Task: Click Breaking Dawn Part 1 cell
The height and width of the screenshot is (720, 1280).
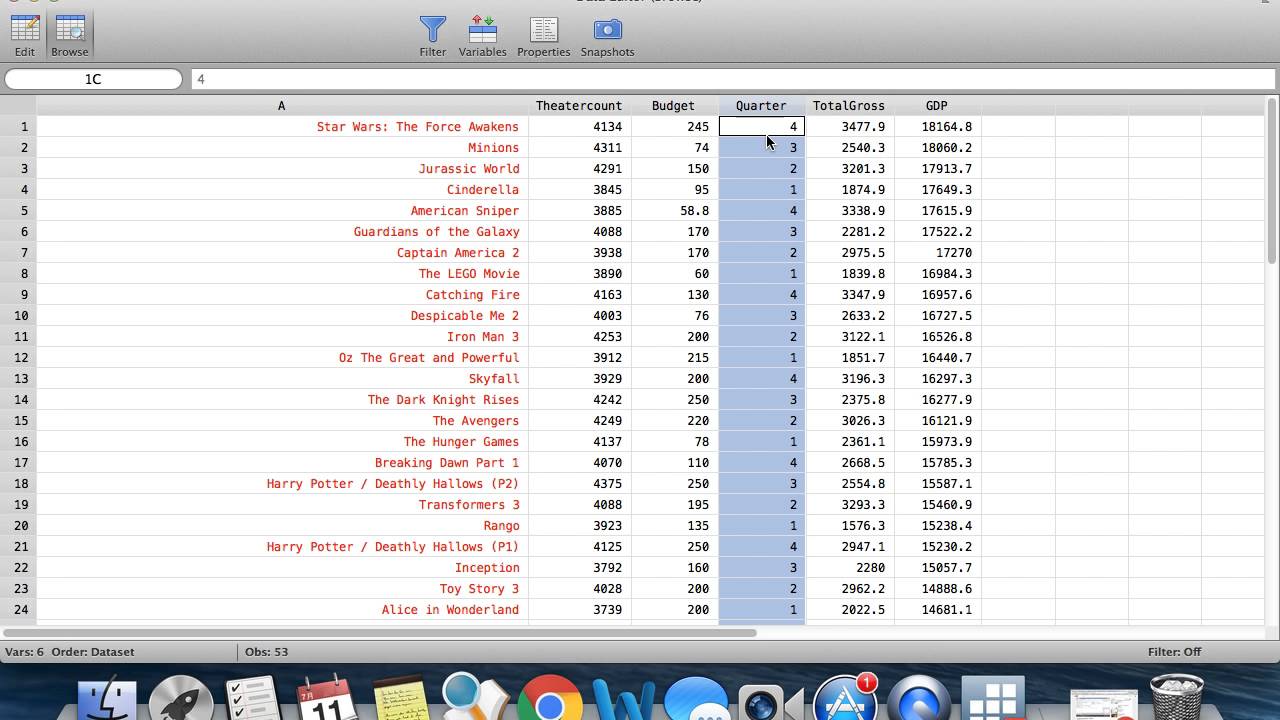Action: pyautogui.click(x=282, y=462)
